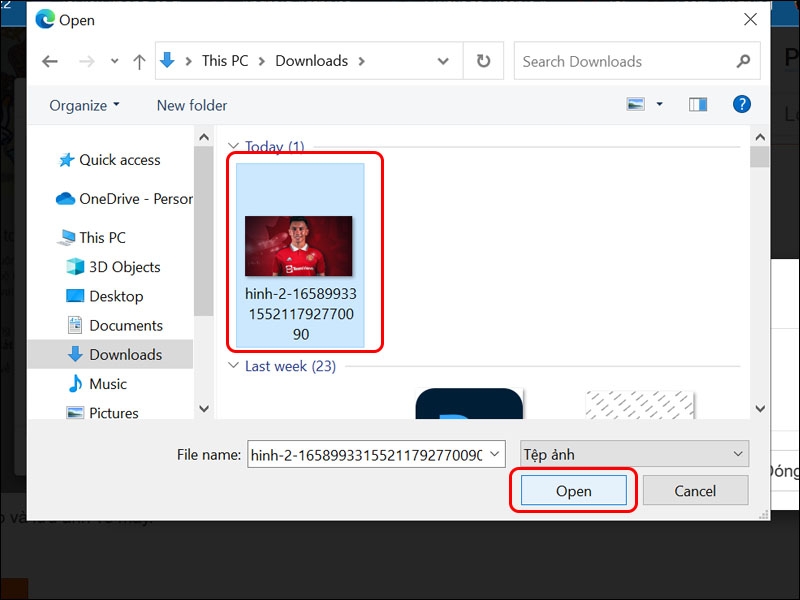Click the Music note icon

(75, 383)
